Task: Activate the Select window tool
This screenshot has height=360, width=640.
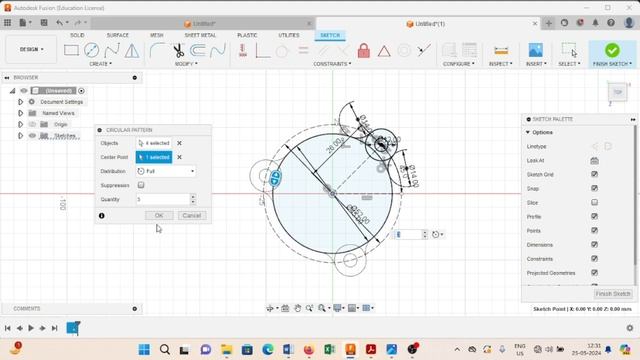Action: coord(569,50)
